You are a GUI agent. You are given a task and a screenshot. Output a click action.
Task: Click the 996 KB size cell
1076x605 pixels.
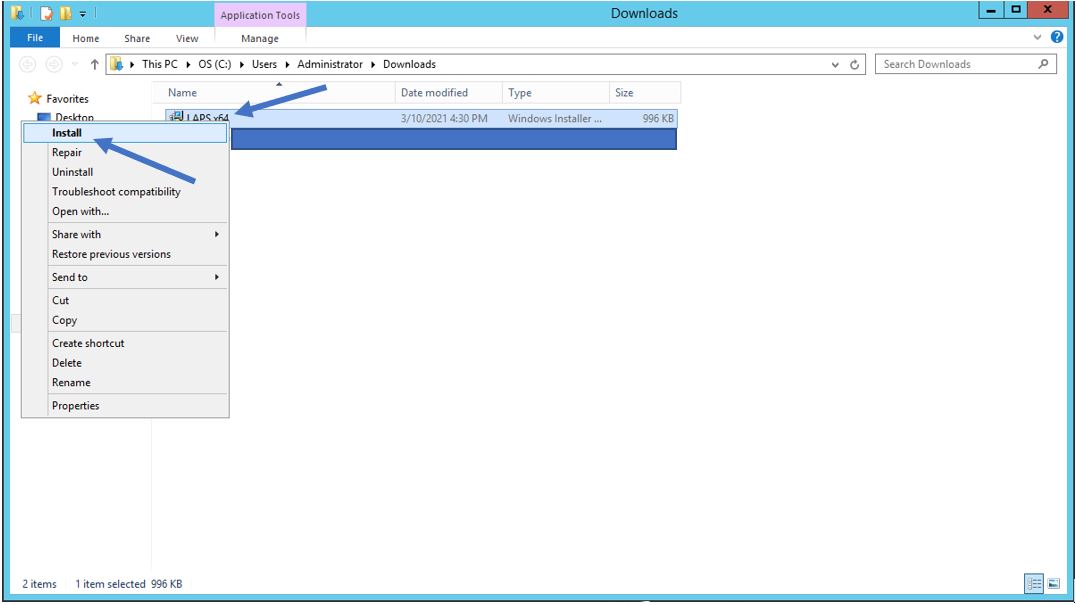[x=658, y=119]
